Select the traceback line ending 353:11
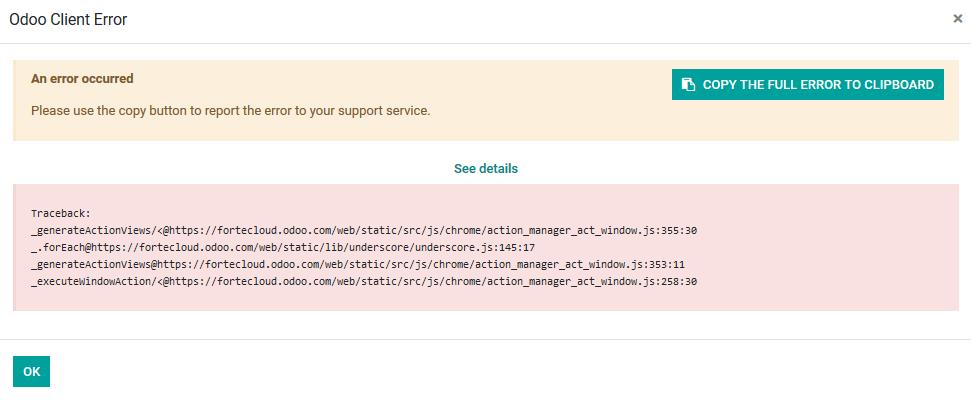Viewport: 971px width, 405px height. click(357, 264)
